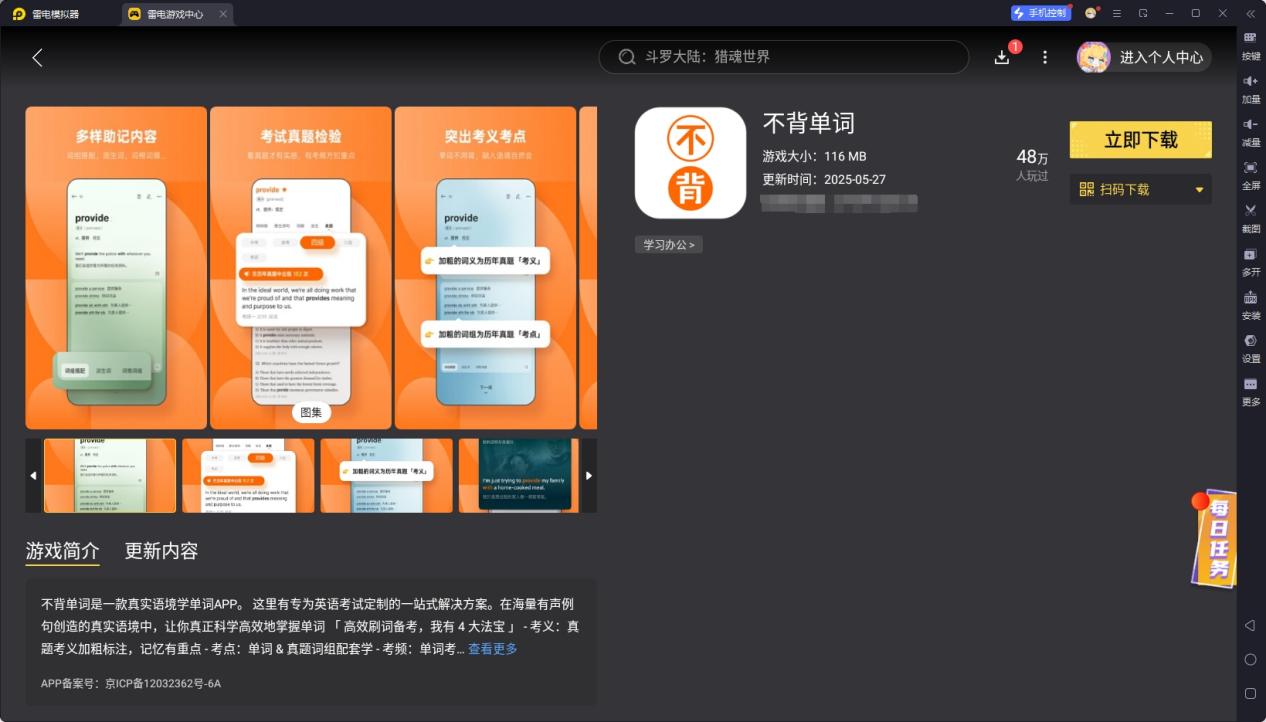The width and height of the screenshot is (1266, 722).
Task: Open 按键 key mapping in sidebar
Action: (x=1251, y=45)
